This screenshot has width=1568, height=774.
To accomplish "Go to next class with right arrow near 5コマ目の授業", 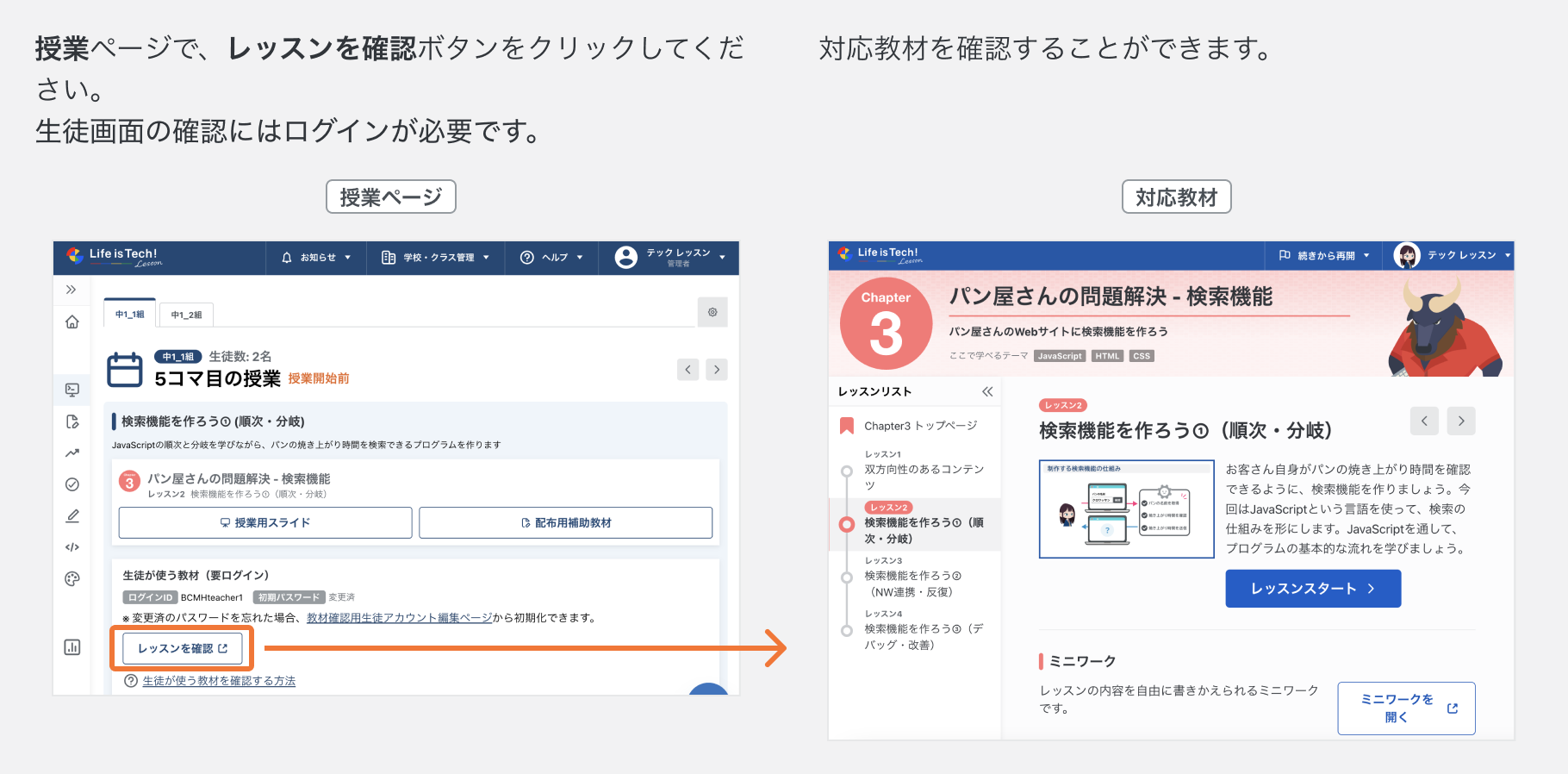I will pyautogui.click(x=717, y=370).
